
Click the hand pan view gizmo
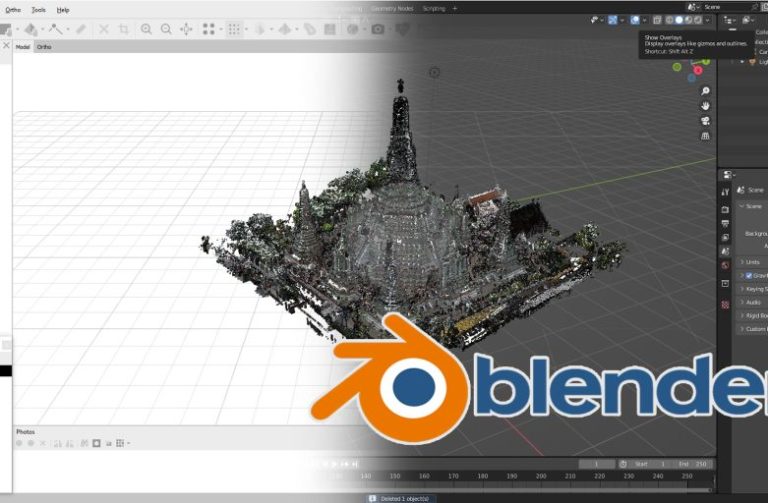click(705, 106)
